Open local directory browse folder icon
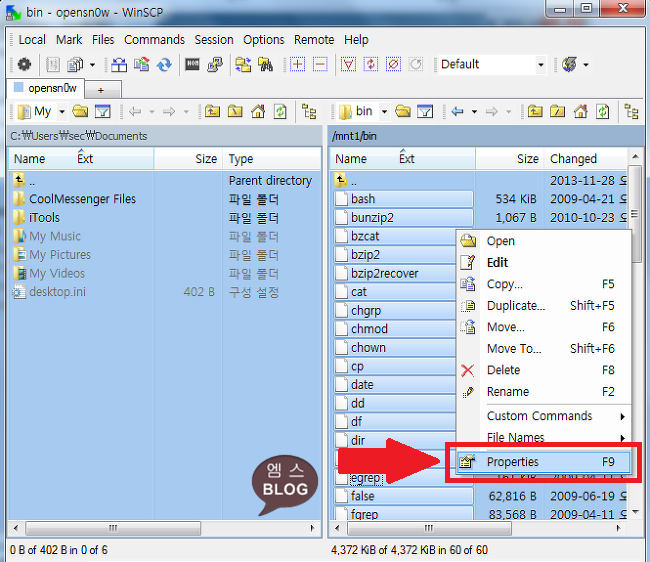650x562 pixels. click(x=80, y=111)
